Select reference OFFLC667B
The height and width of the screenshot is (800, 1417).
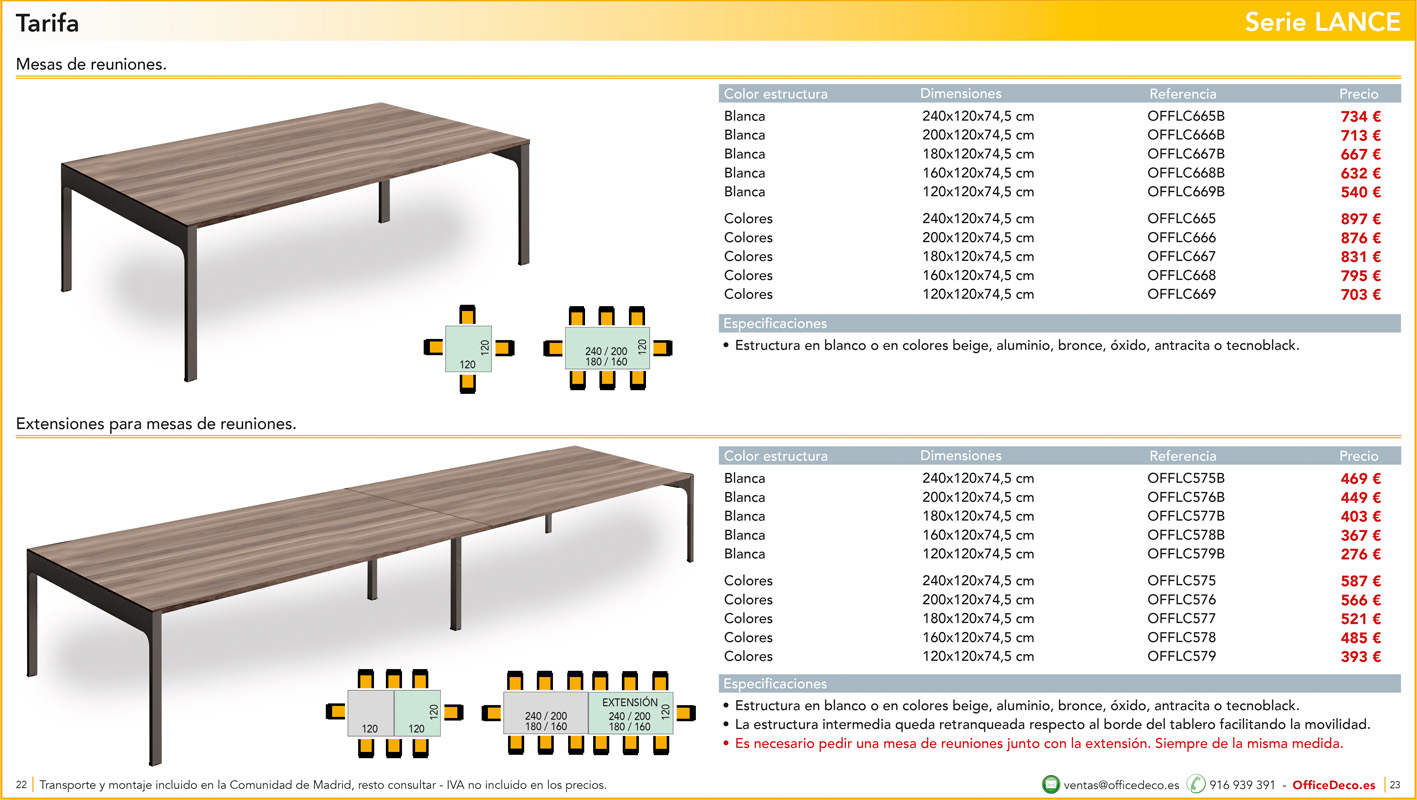coord(1186,154)
